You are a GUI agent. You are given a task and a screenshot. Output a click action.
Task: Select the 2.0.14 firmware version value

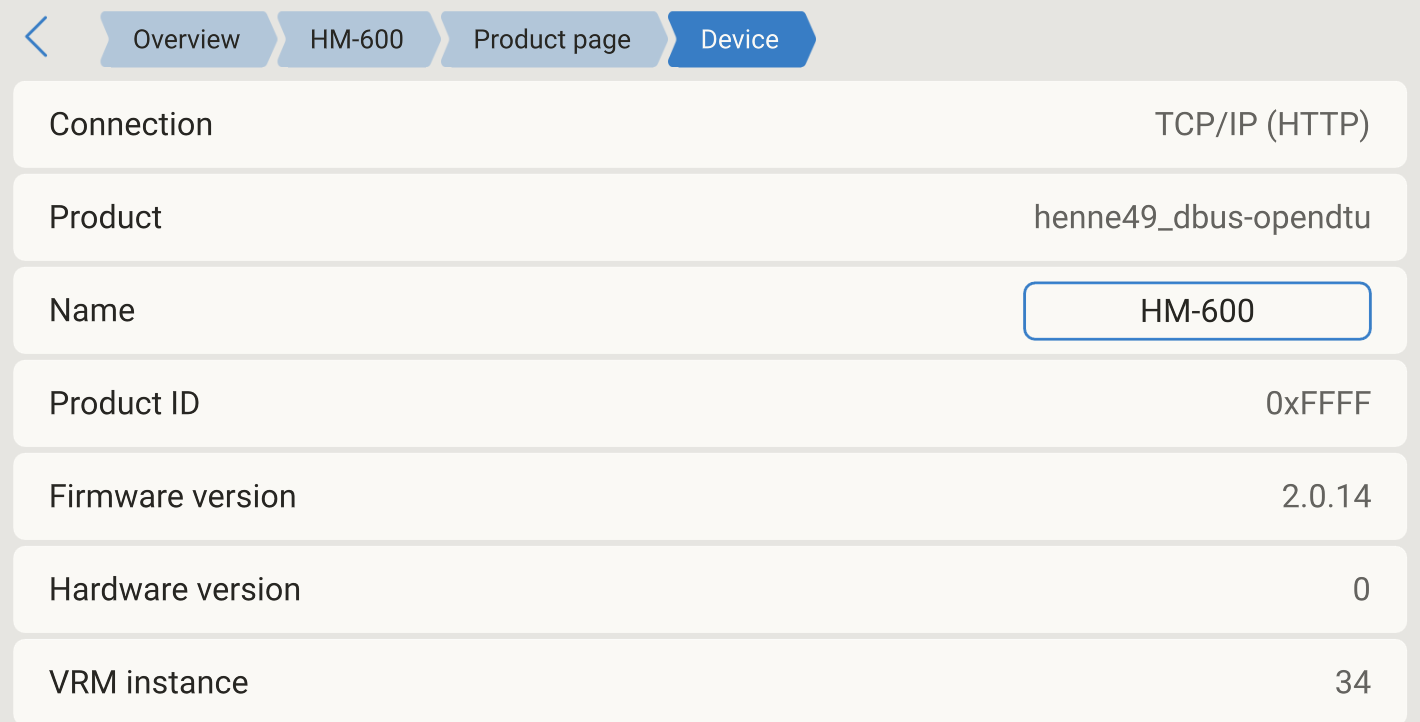coord(1325,497)
